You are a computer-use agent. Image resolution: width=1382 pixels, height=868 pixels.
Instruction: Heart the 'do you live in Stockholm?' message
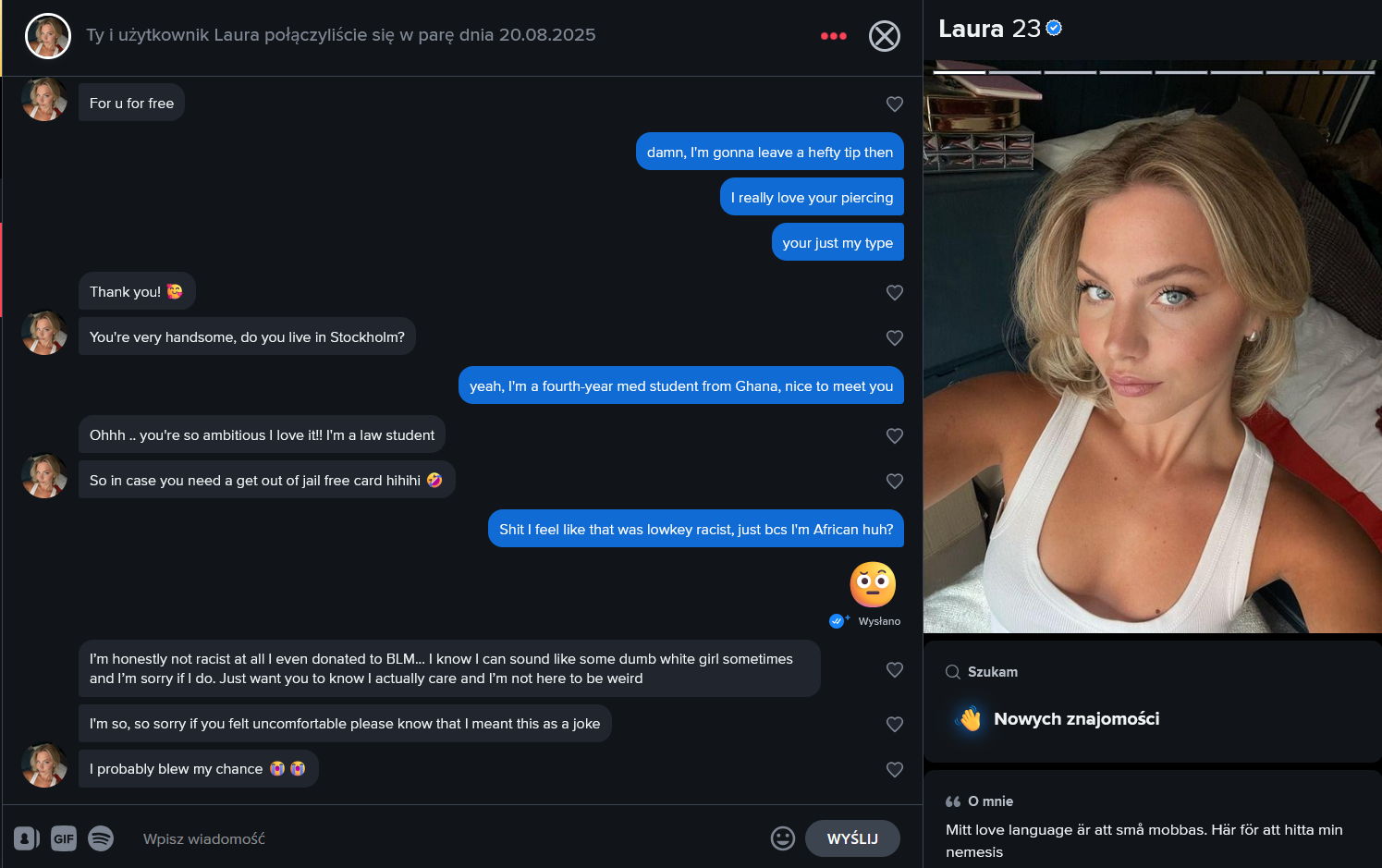point(895,337)
